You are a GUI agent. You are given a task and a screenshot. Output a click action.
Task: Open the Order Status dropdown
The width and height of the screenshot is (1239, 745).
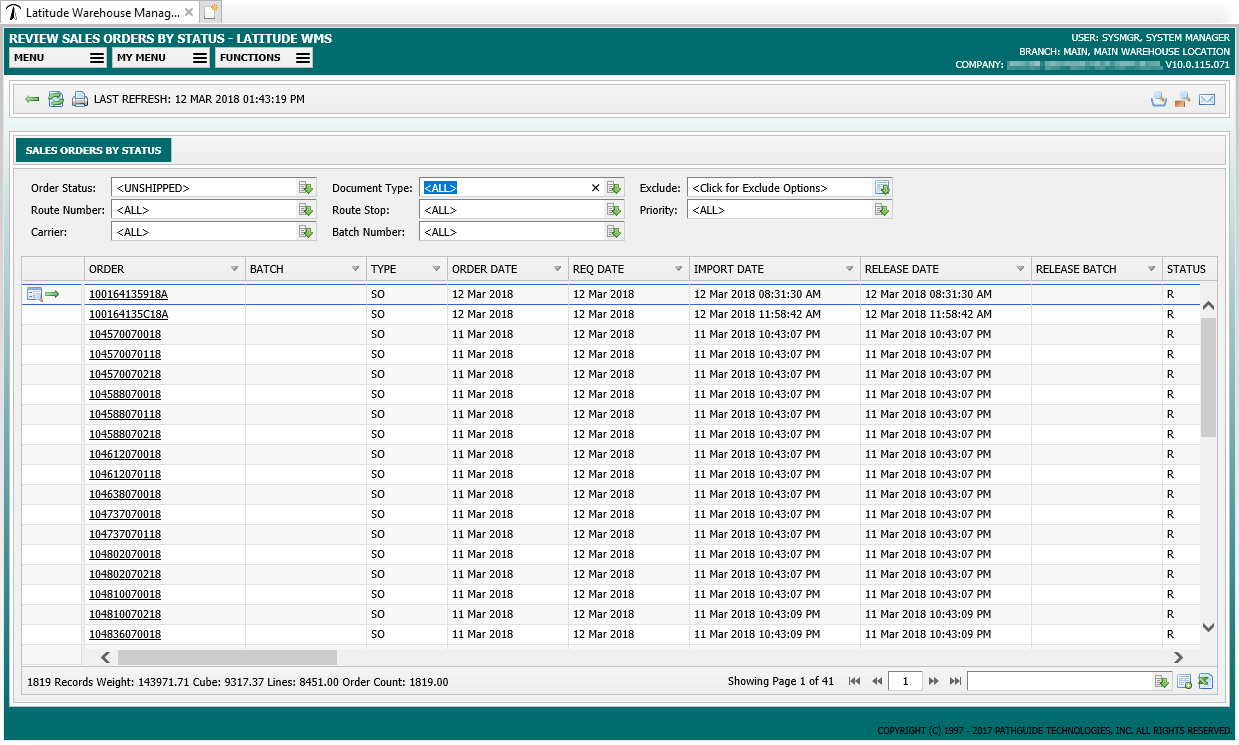point(306,188)
